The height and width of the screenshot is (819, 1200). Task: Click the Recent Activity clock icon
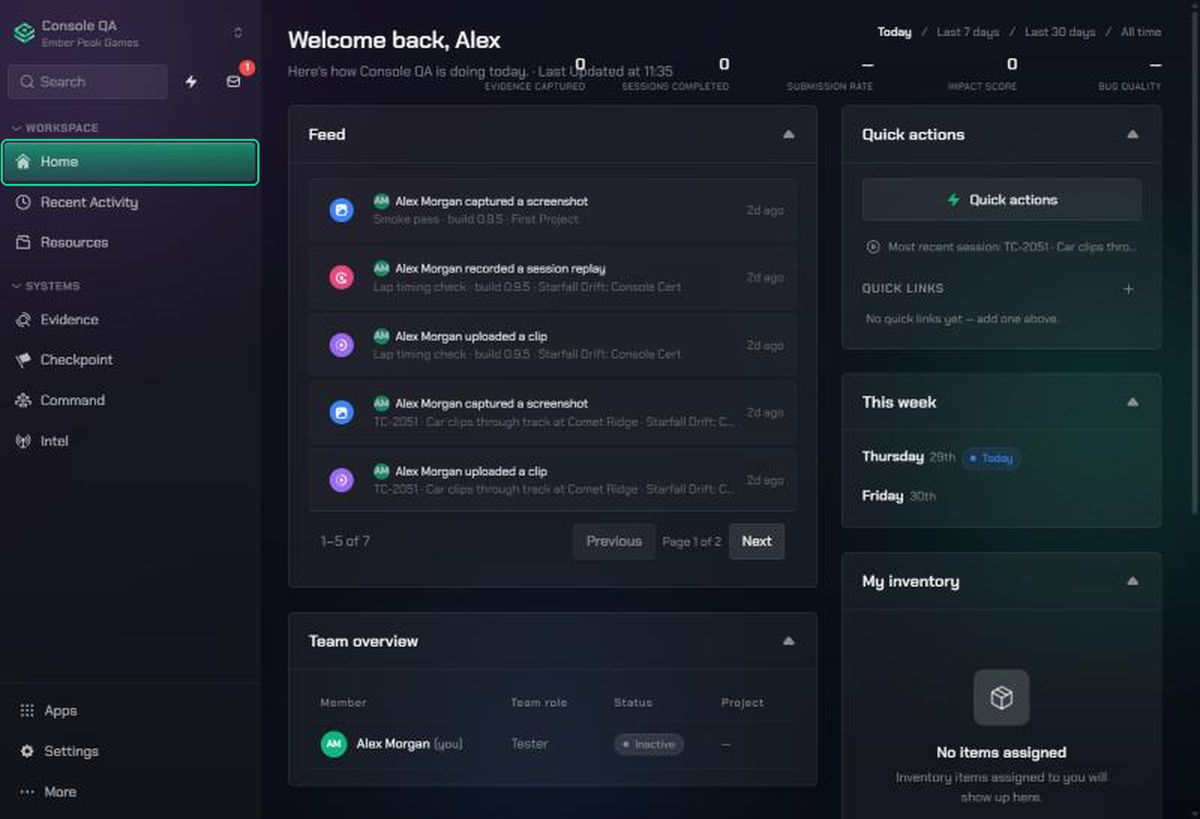coord(23,202)
